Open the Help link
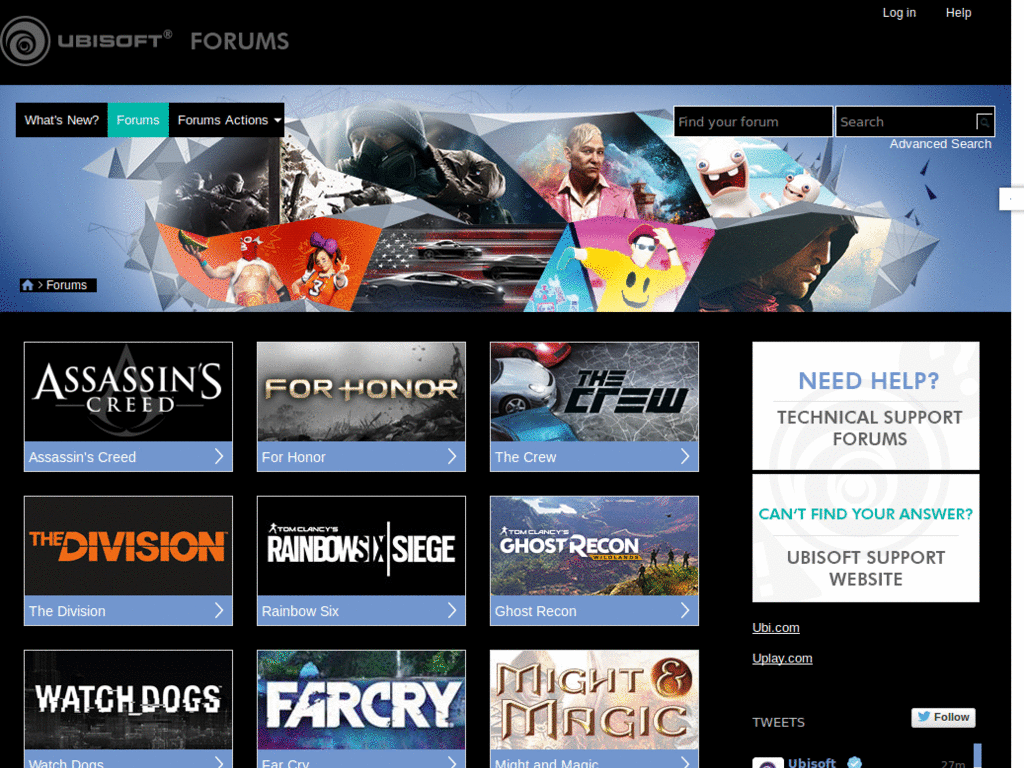 point(958,12)
